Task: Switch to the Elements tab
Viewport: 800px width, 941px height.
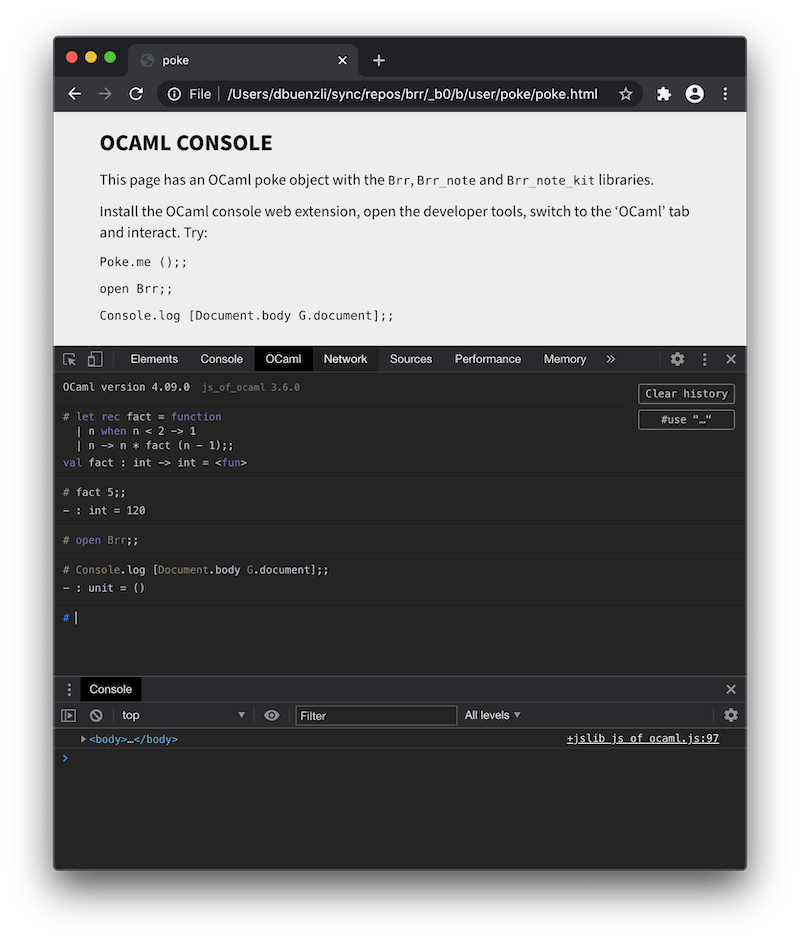Action: 154,359
